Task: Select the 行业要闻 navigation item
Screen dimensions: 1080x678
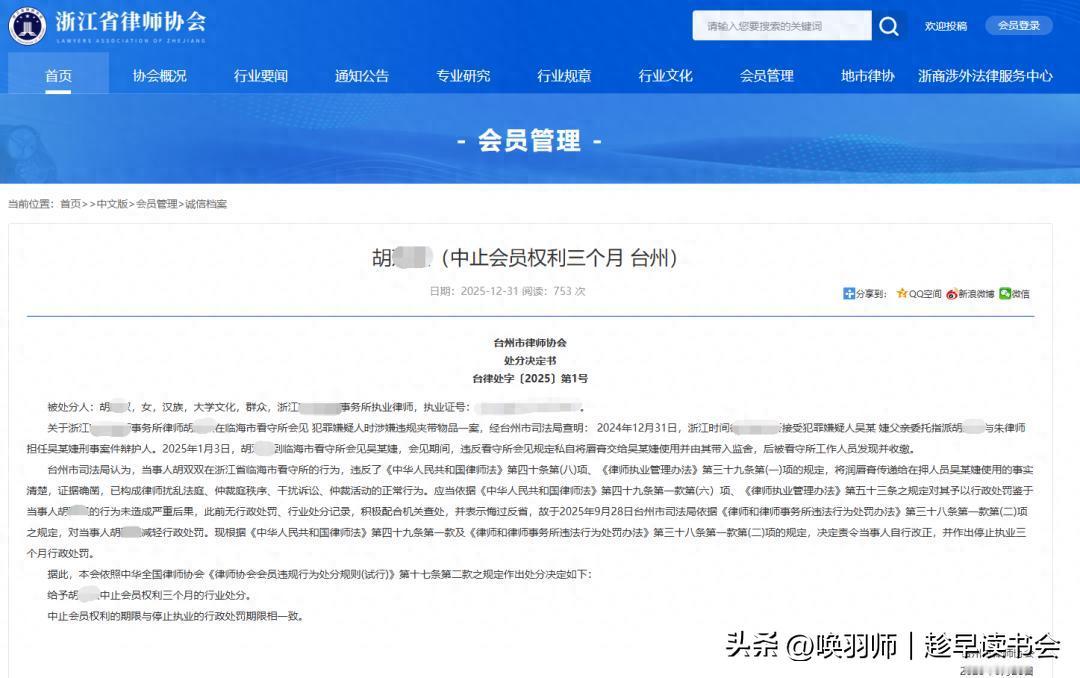Action: tap(260, 74)
